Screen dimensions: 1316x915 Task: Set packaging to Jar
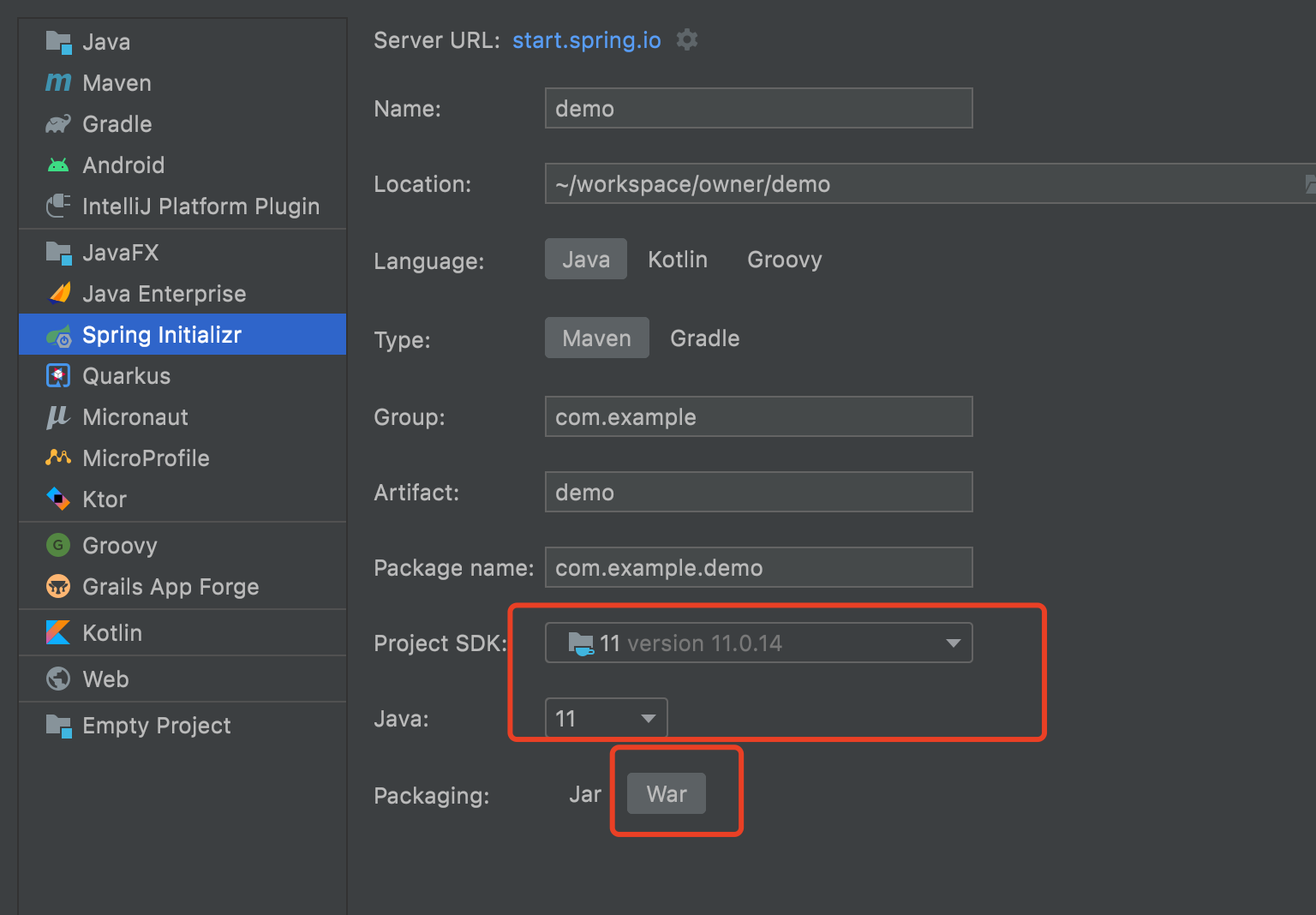point(585,794)
